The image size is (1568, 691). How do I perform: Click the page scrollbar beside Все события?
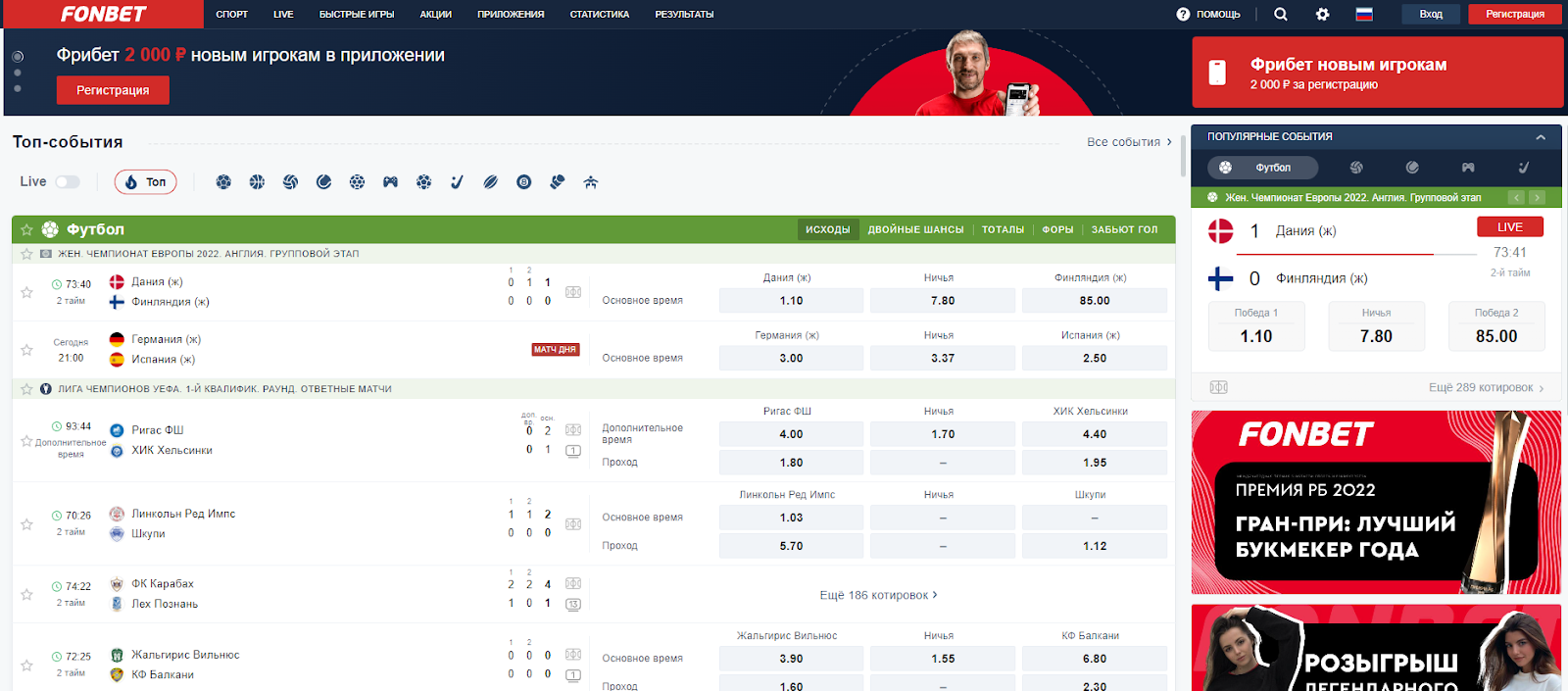(1183, 157)
